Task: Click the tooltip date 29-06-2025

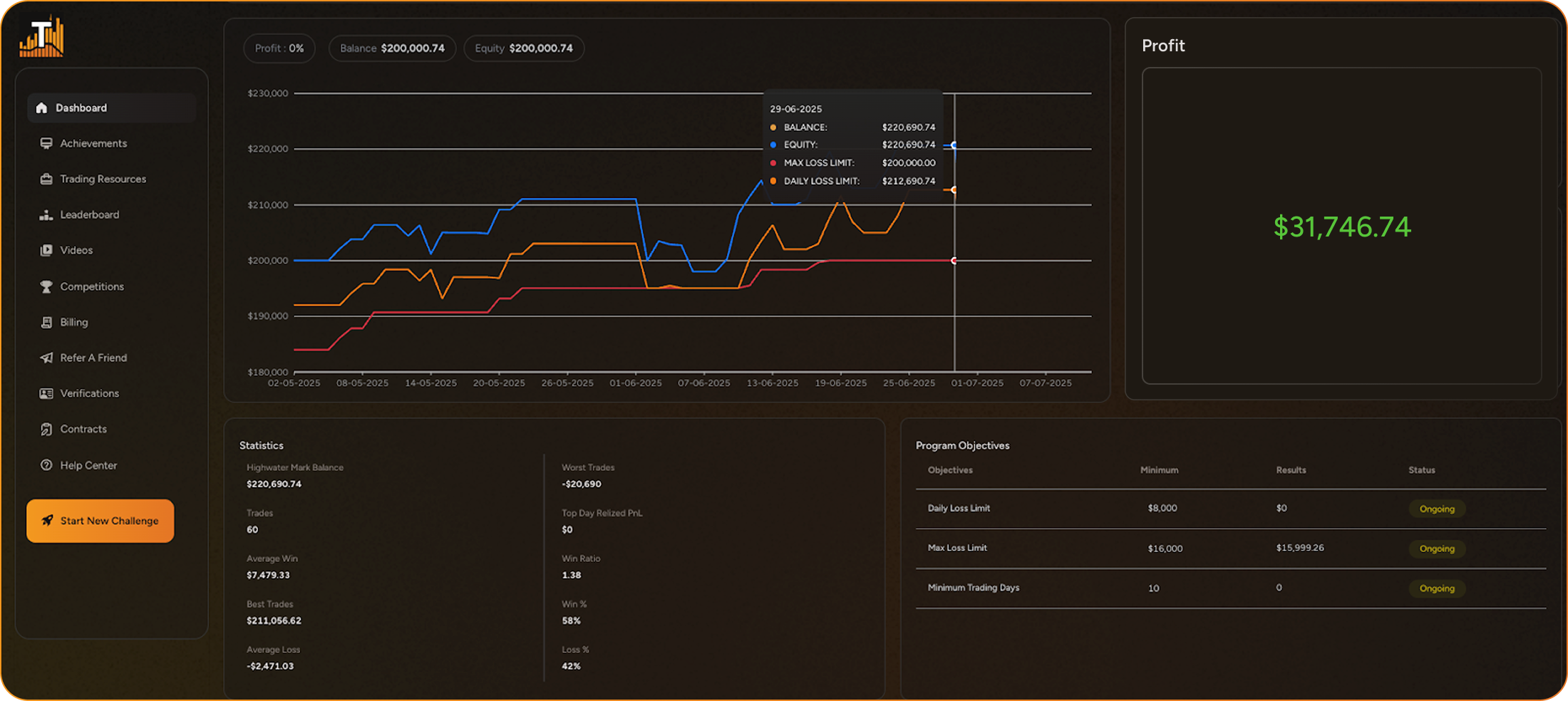Action: tap(796, 109)
